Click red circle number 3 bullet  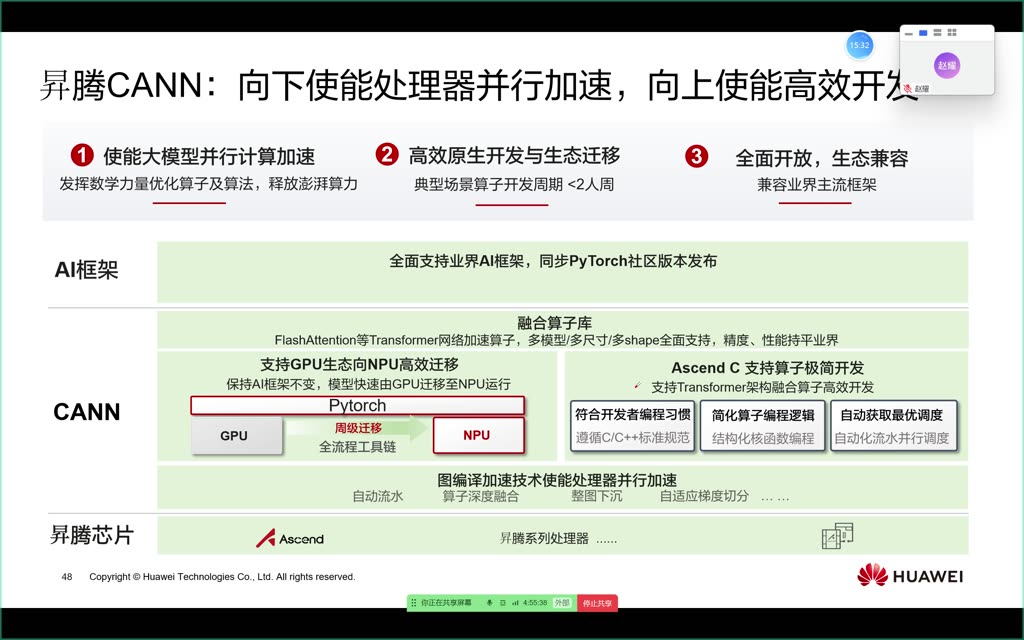696,156
